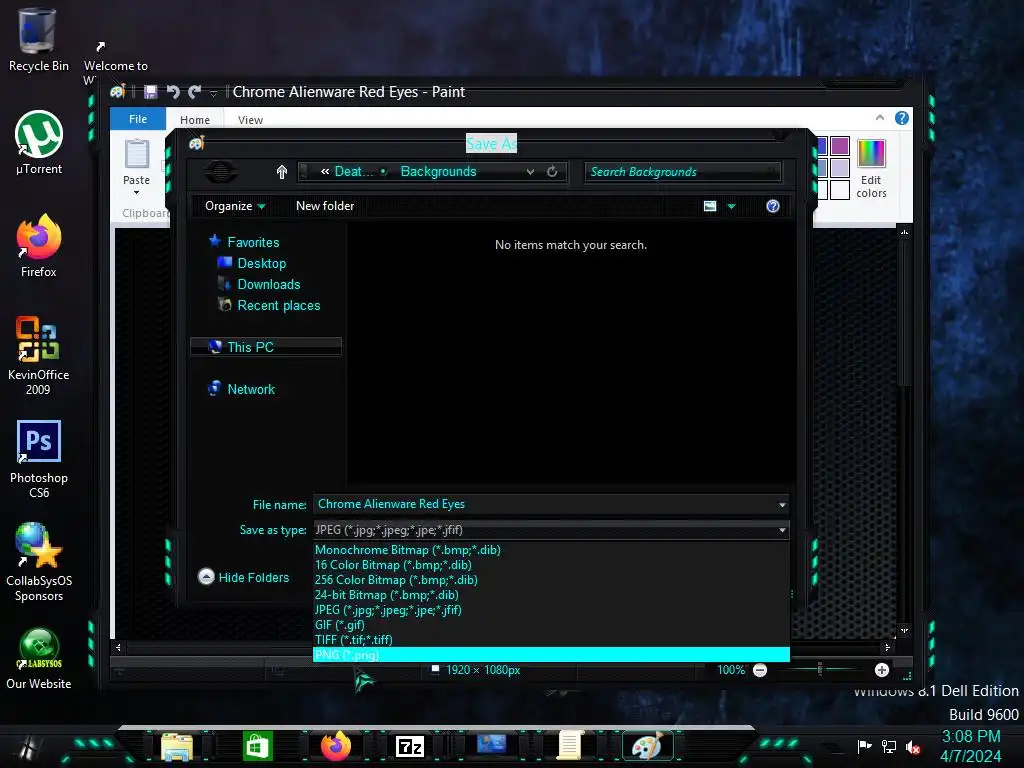Open the Our Website desktop shortcut
Image resolution: width=1024 pixels, height=768 pixels.
pyautogui.click(x=39, y=658)
